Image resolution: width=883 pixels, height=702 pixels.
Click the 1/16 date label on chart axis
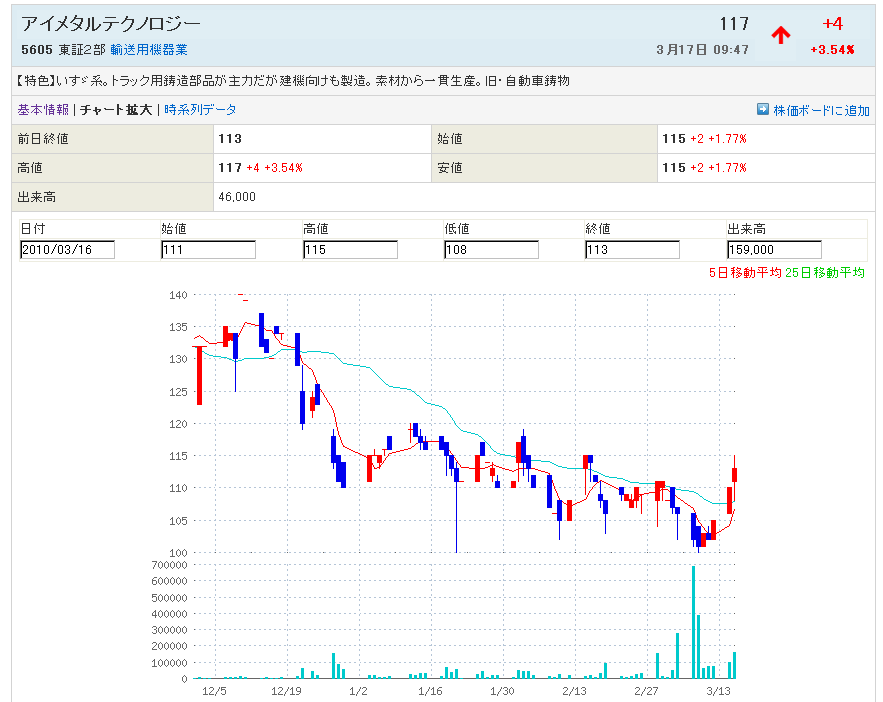430,691
